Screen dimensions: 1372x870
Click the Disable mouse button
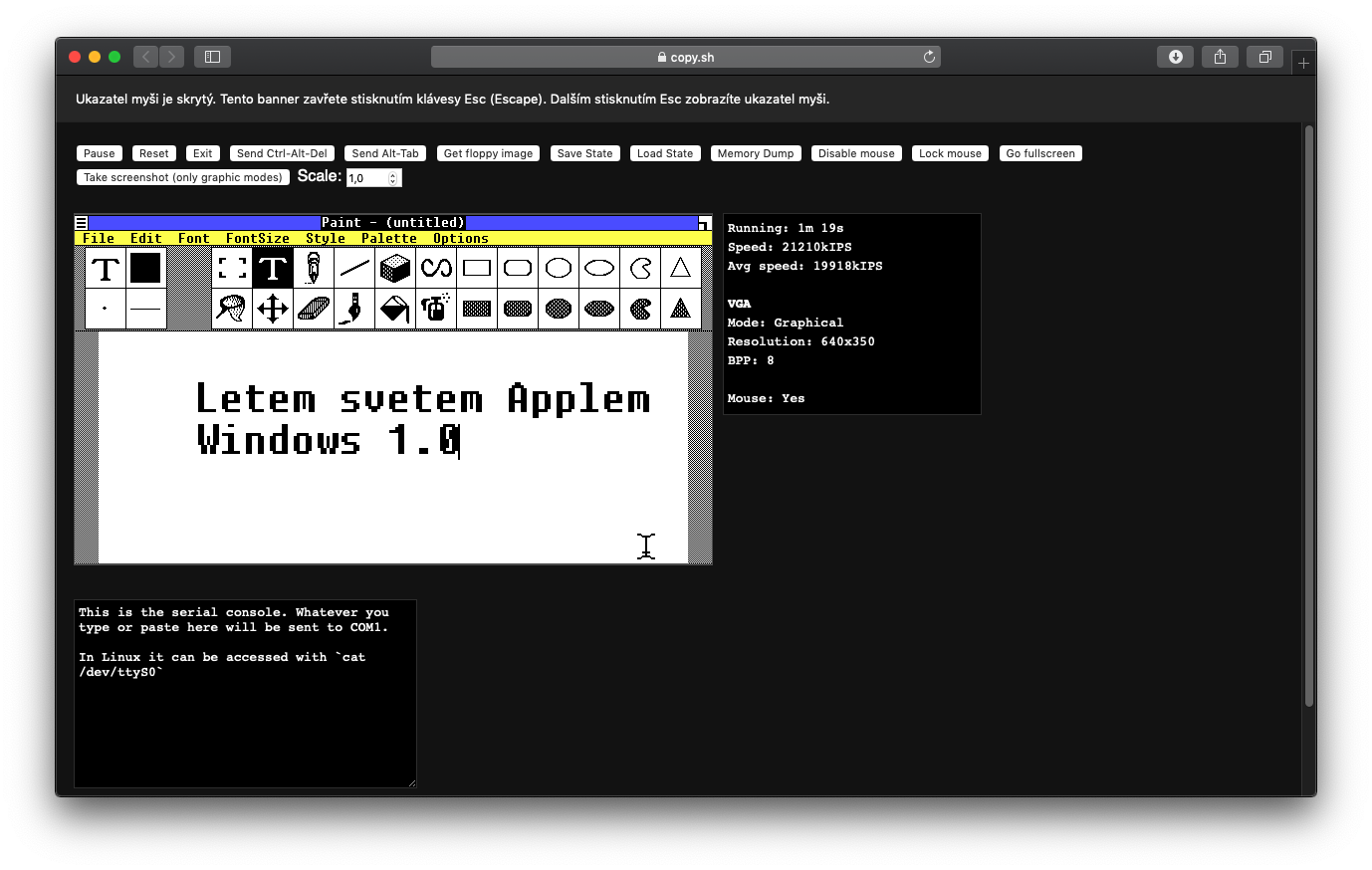click(x=856, y=153)
